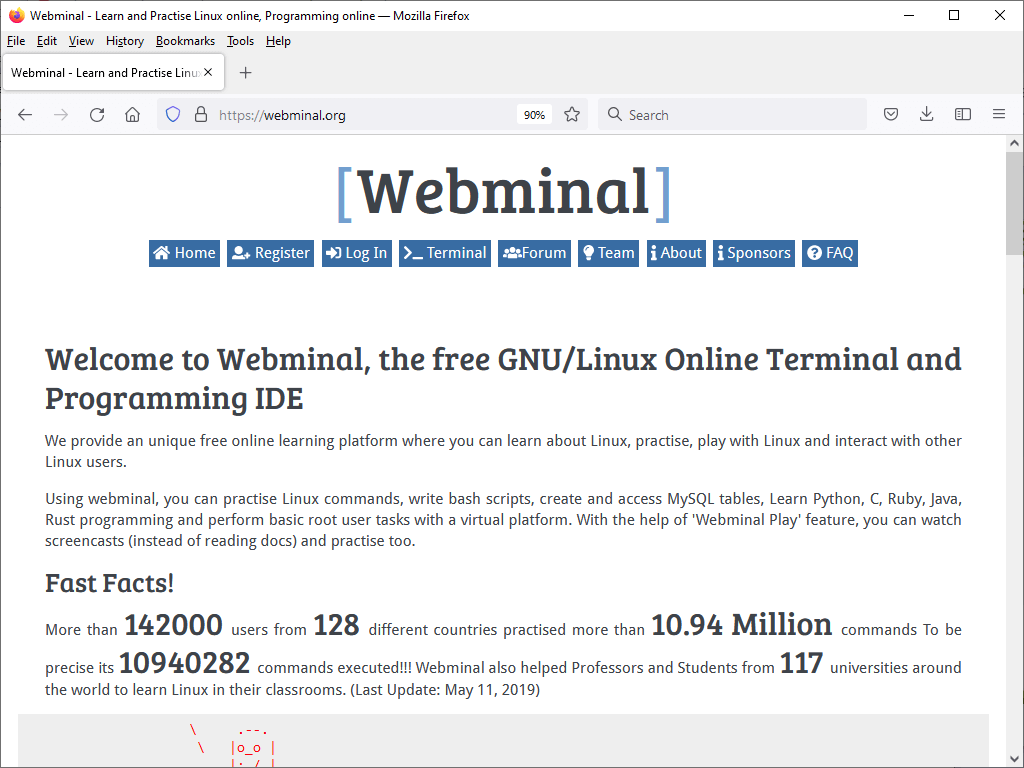The image size is (1024, 768).
Task: Click the scrollbar up arrow
Action: pyautogui.click(x=1014, y=143)
